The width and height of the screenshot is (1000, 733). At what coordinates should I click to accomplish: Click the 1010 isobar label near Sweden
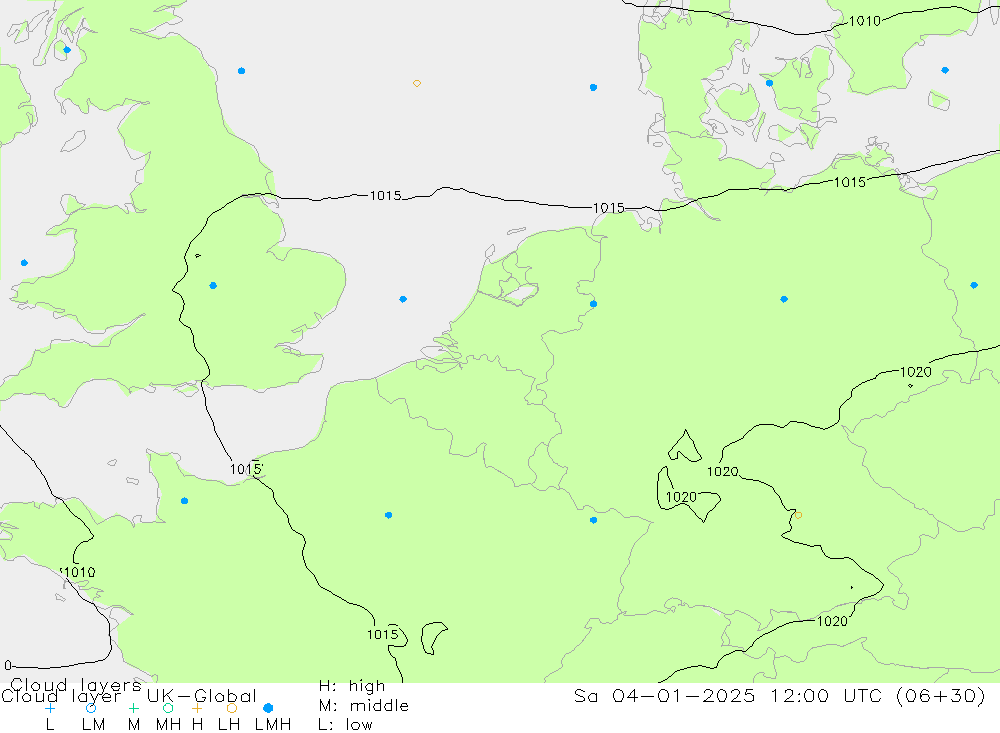pos(865,21)
